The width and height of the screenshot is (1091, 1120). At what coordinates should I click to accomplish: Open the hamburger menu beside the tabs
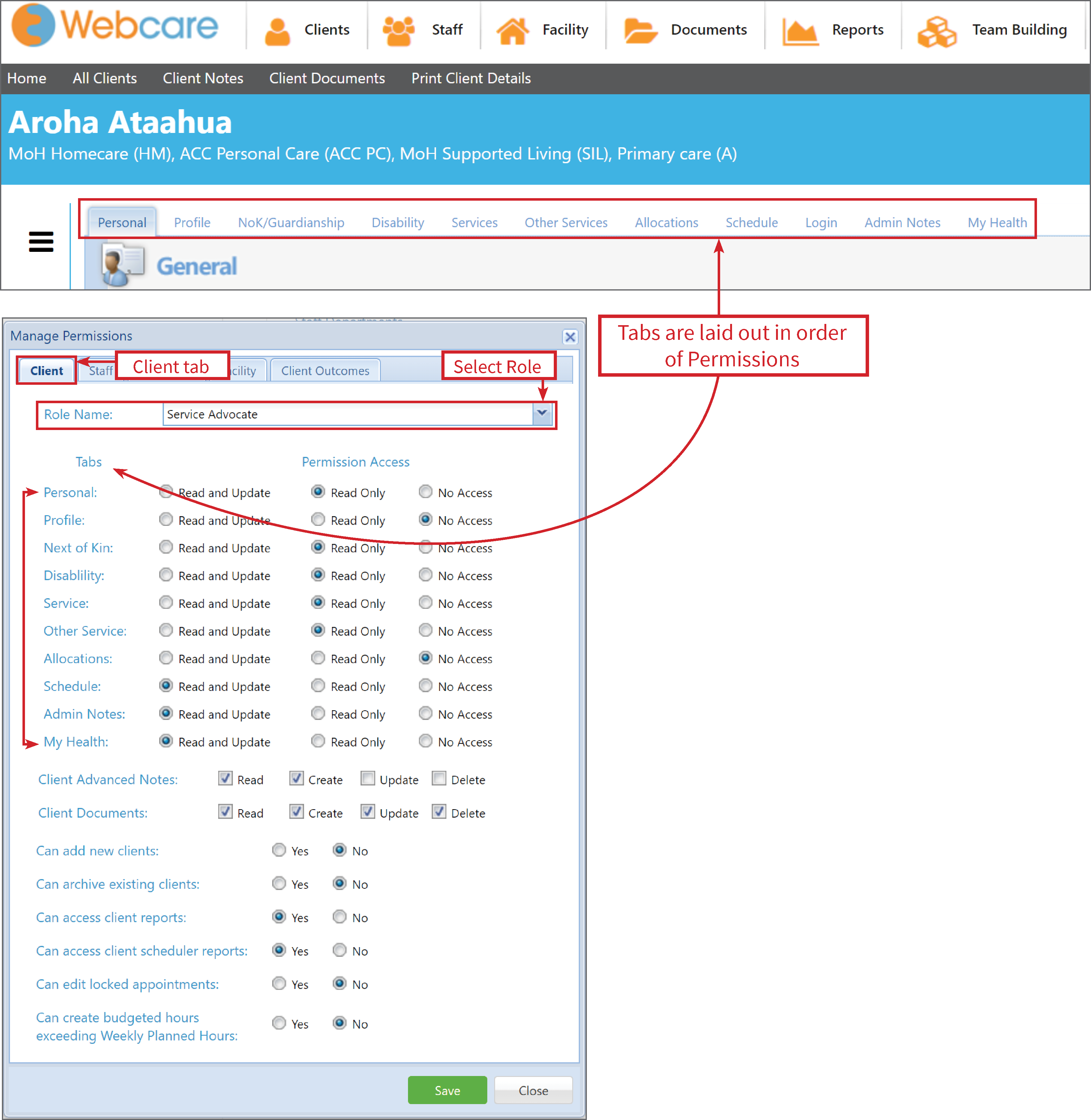tap(41, 242)
